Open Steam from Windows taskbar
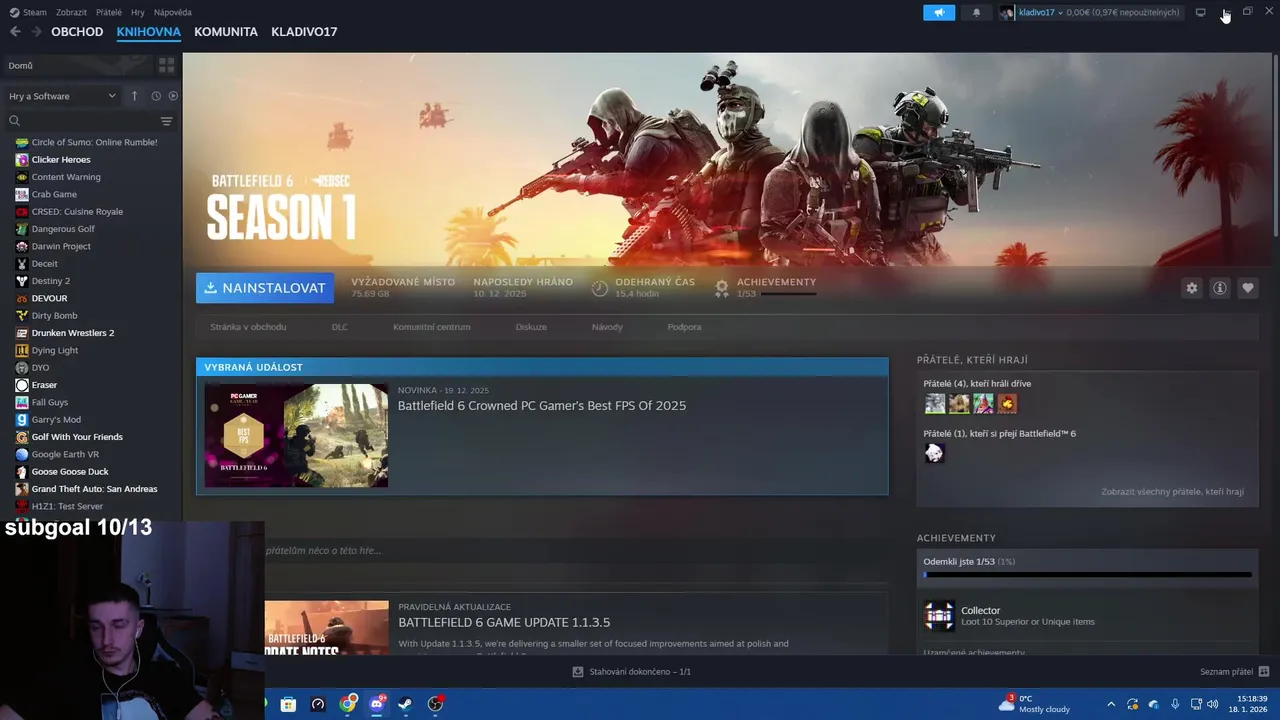1280x720 pixels. click(x=405, y=704)
